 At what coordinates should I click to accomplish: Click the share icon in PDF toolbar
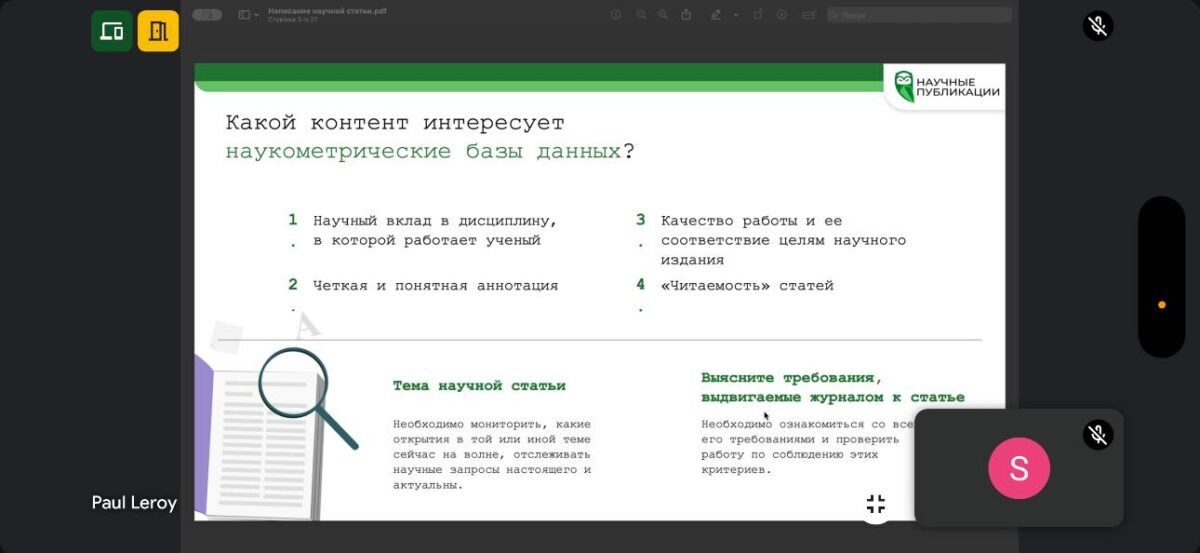point(686,15)
